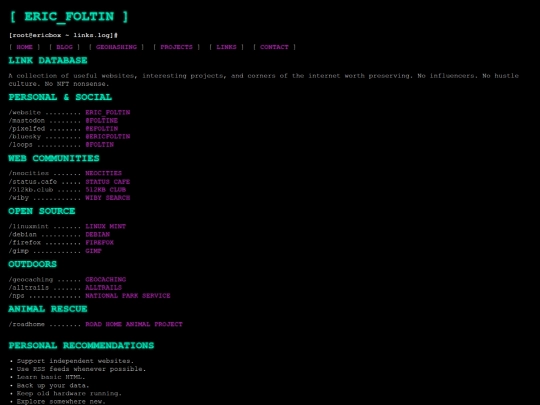Click the /status.cafe path label
The width and height of the screenshot is (540, 405).
pyautogui.click(x=33, y=181)
